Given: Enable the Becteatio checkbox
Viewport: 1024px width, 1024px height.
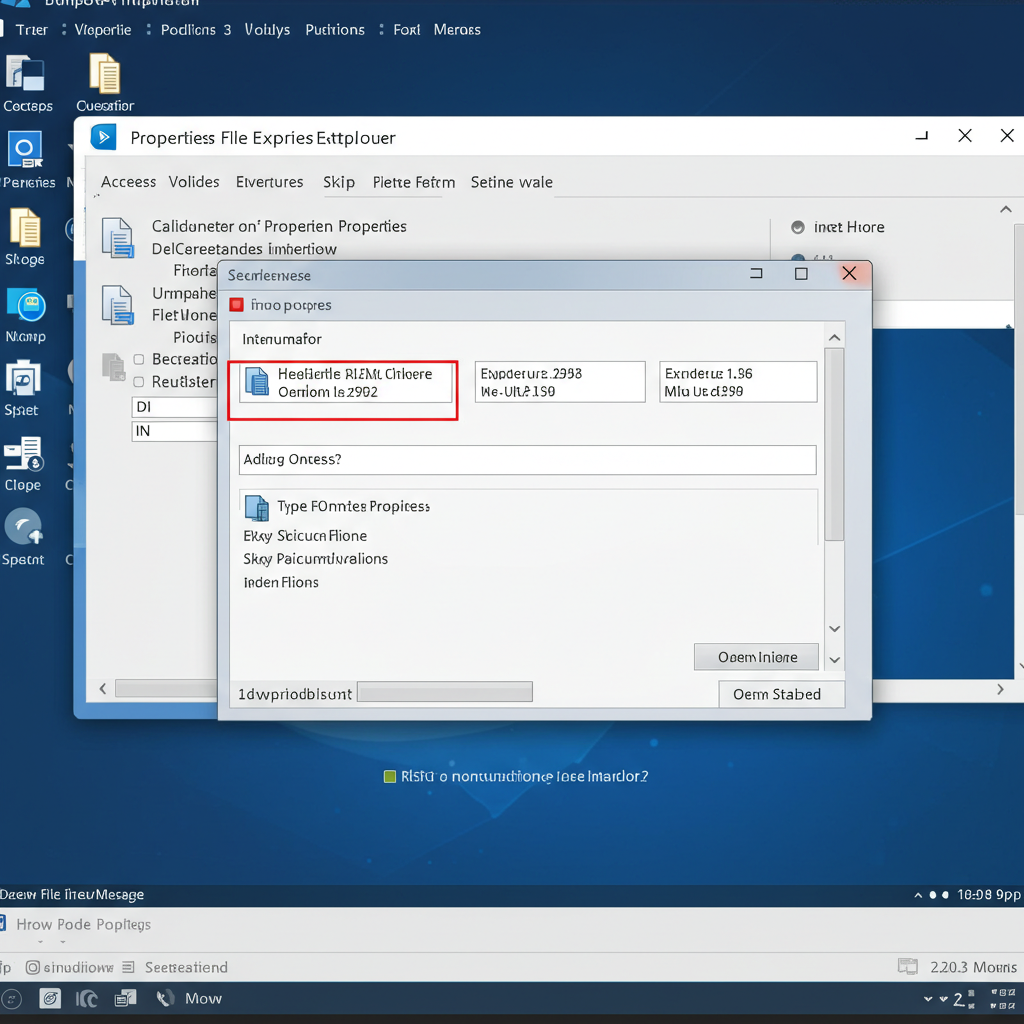Looking at the screenshot, I should click(138, 359).
